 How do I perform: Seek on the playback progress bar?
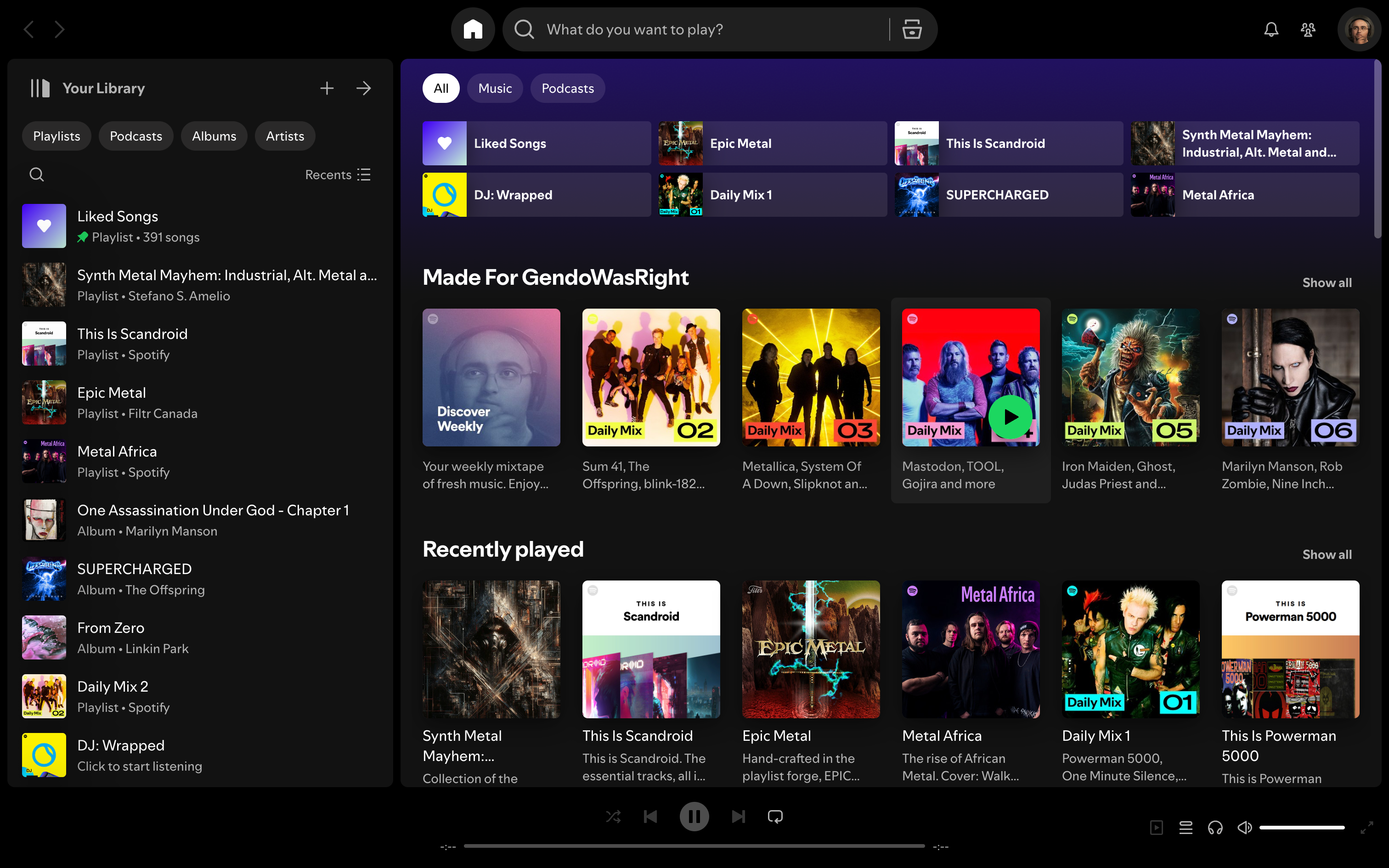694,846
